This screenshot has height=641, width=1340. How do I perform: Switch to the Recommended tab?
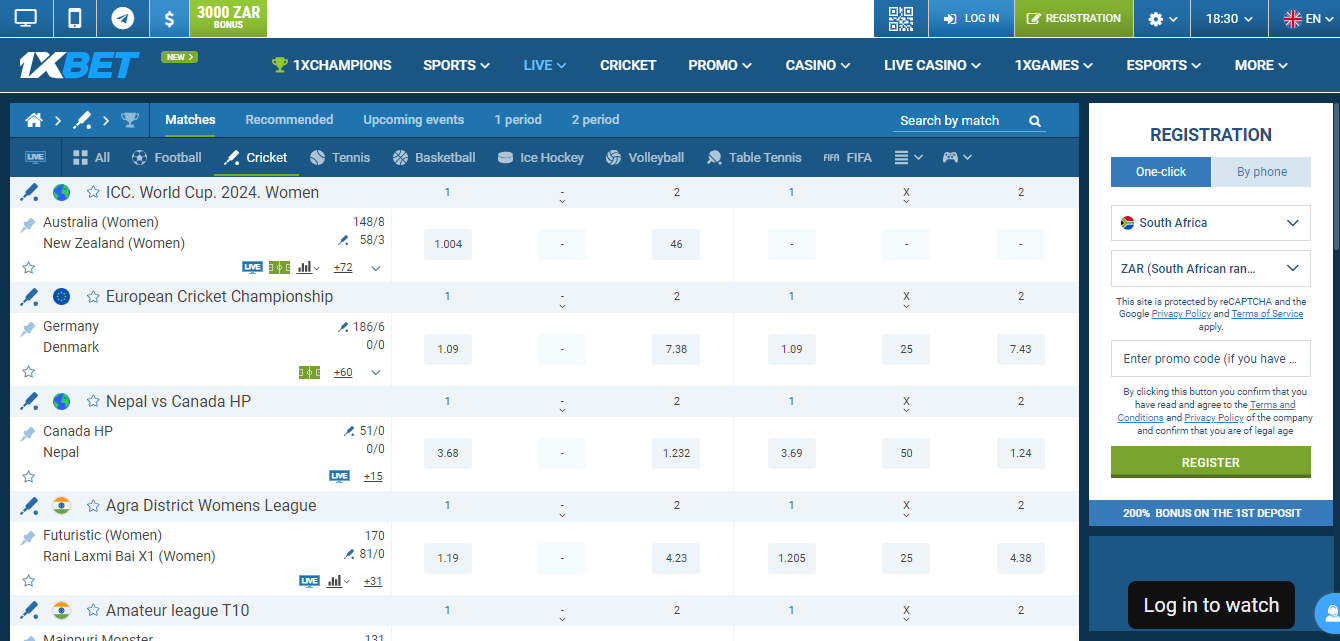[289, 120]
